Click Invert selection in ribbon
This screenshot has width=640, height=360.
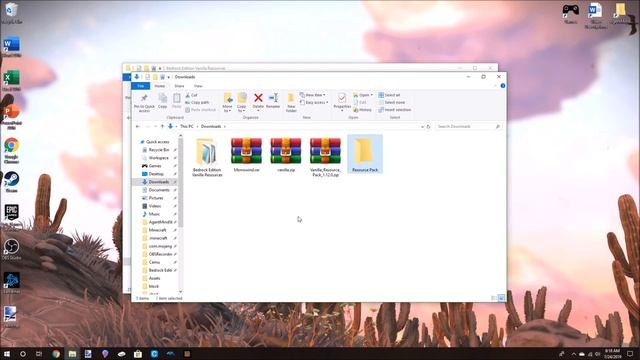[x=395, y=110]
